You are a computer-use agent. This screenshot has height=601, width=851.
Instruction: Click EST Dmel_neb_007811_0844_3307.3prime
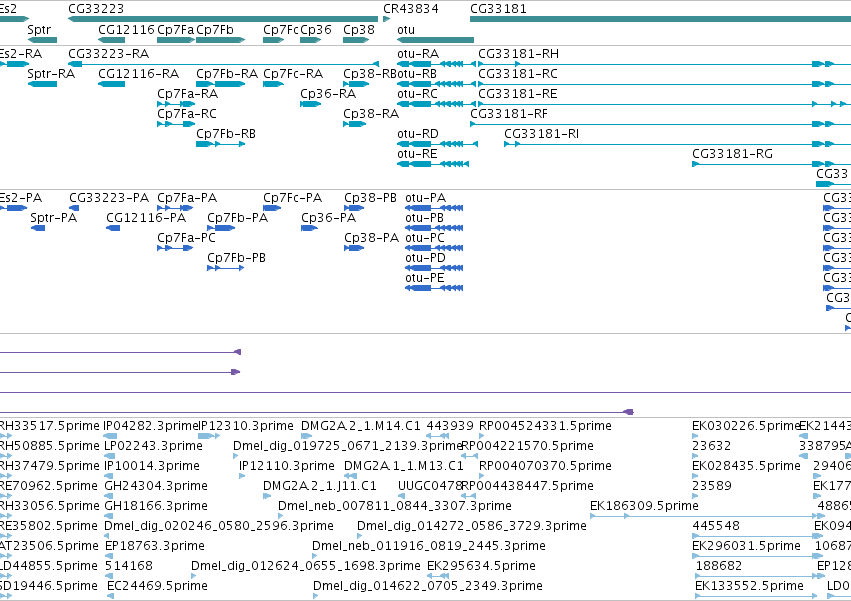281,516
